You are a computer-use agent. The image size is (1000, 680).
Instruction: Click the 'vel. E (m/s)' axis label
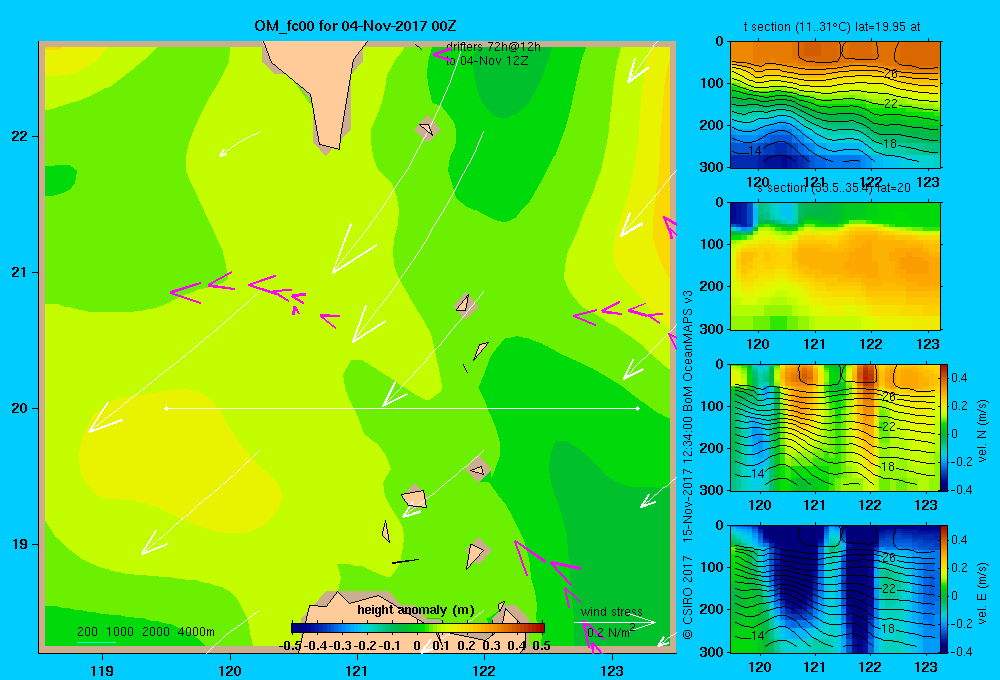[x=982, y=593]
